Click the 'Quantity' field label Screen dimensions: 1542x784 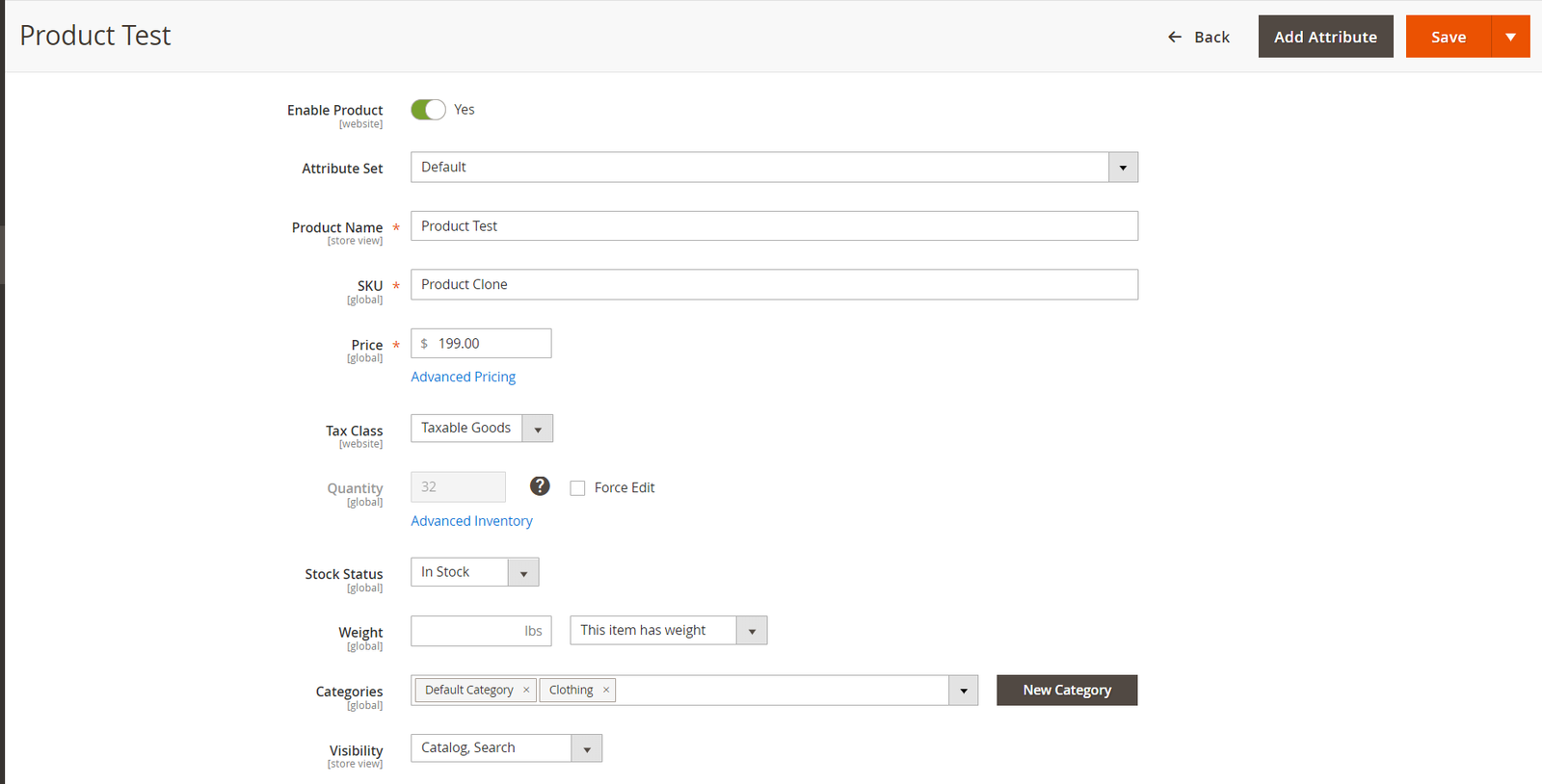[355, 488]
